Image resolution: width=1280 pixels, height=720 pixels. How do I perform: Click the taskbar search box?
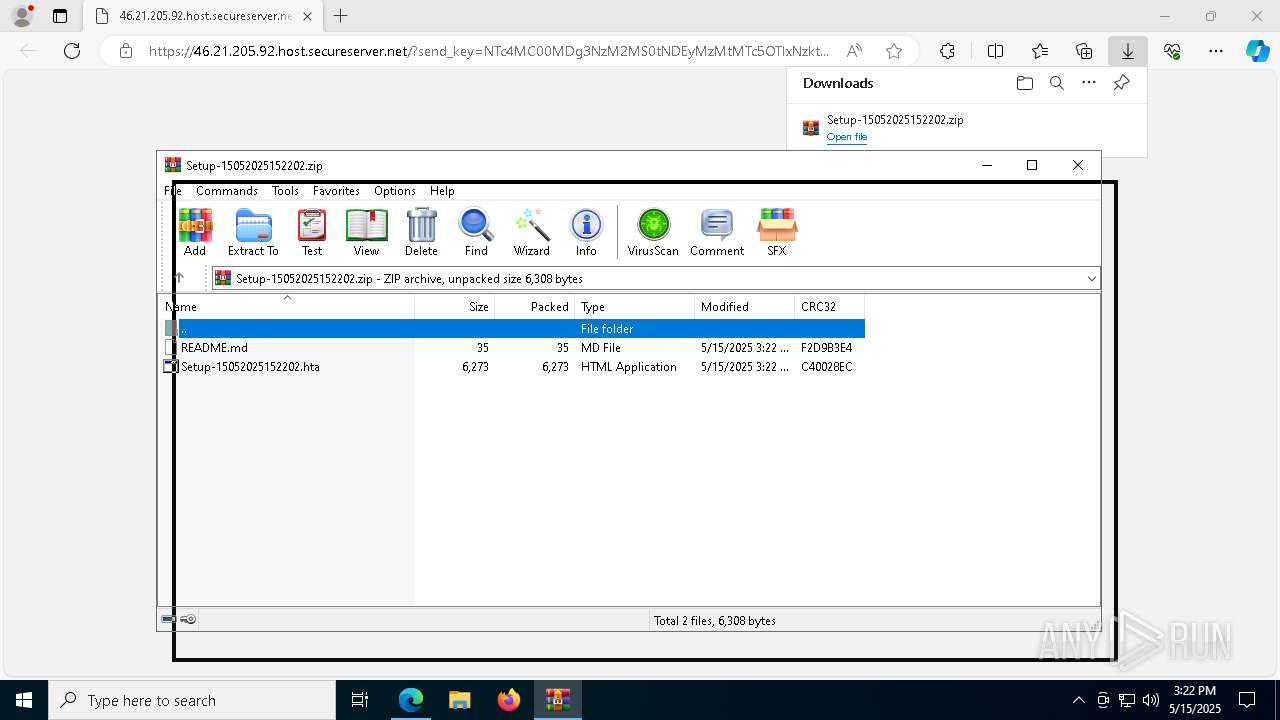tap(192, 700)
